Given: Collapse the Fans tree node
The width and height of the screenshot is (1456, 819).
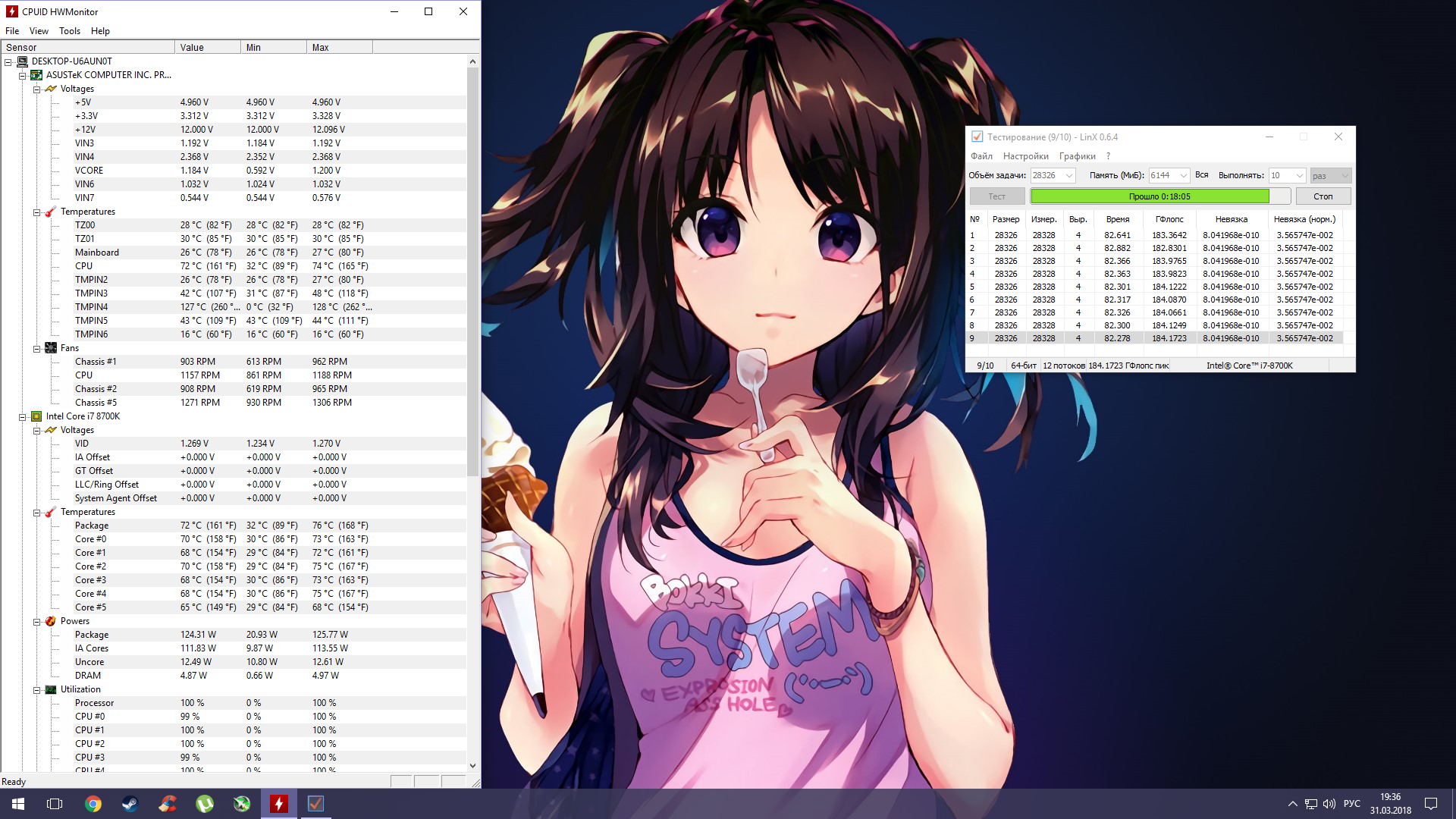Looking at the screenshot, I should 36,348.
